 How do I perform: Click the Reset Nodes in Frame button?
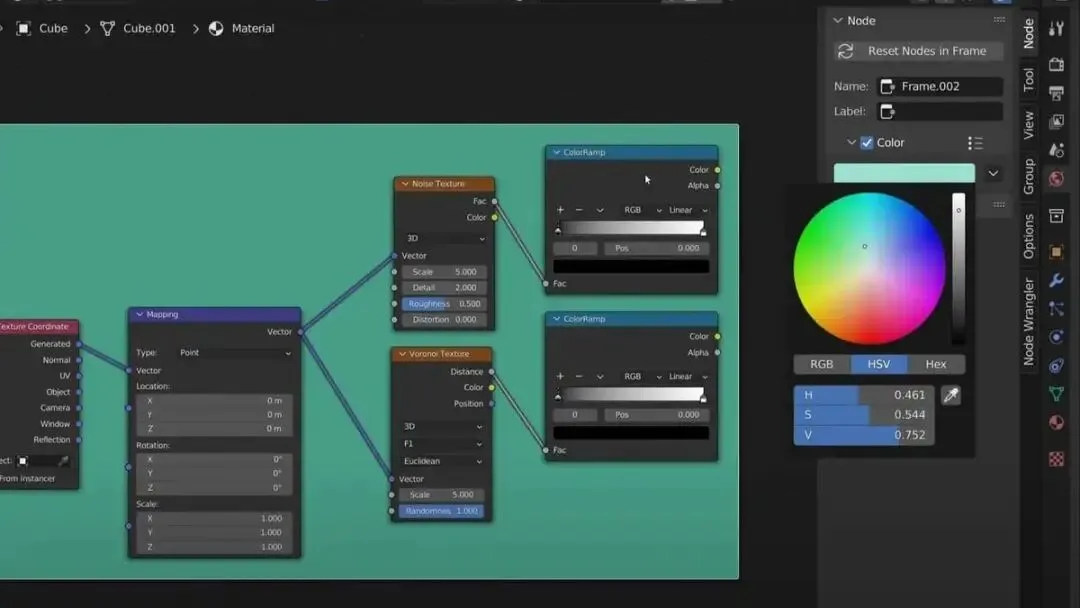(917, 51)
